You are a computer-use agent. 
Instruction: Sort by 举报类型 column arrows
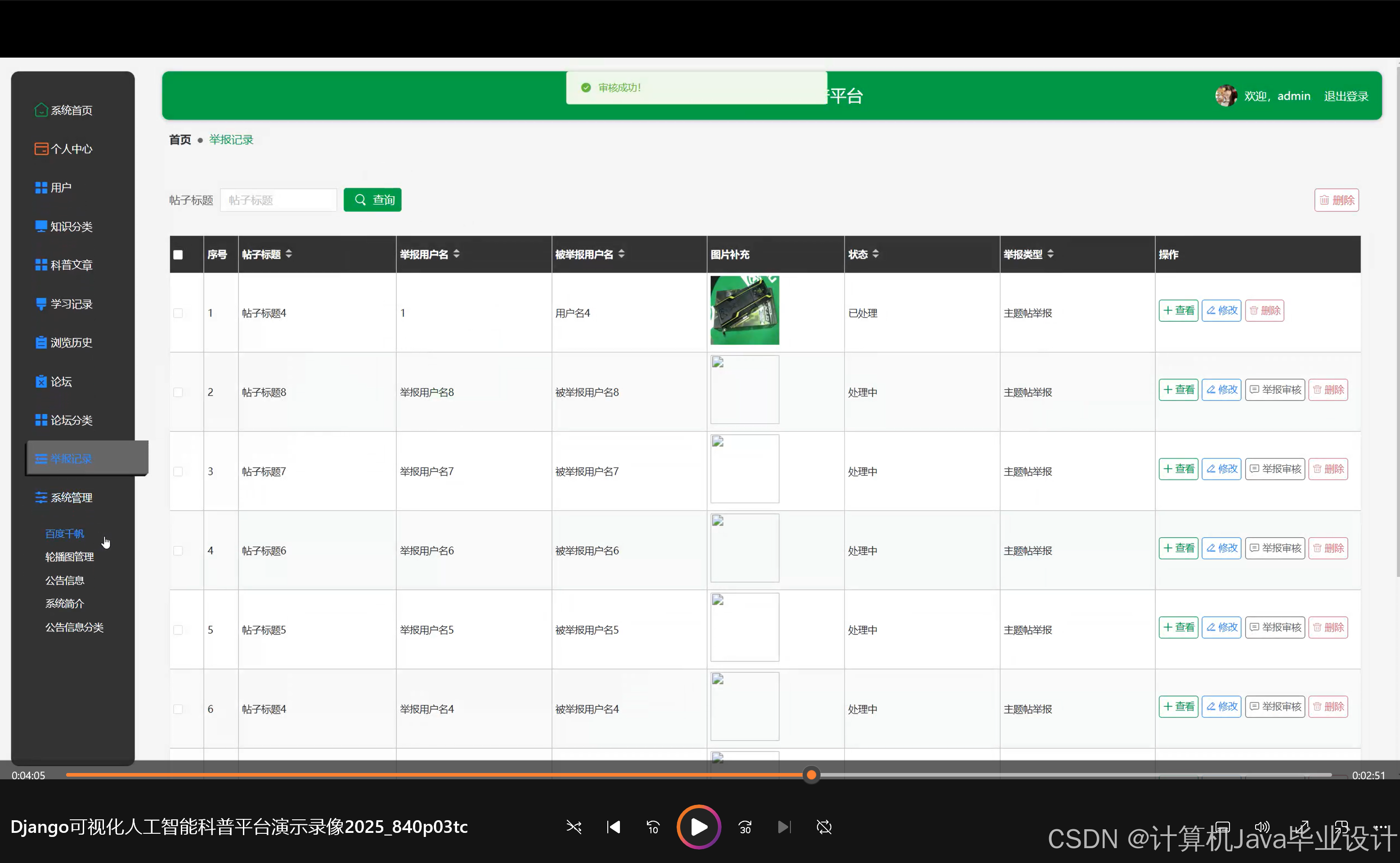point(1050,254)
